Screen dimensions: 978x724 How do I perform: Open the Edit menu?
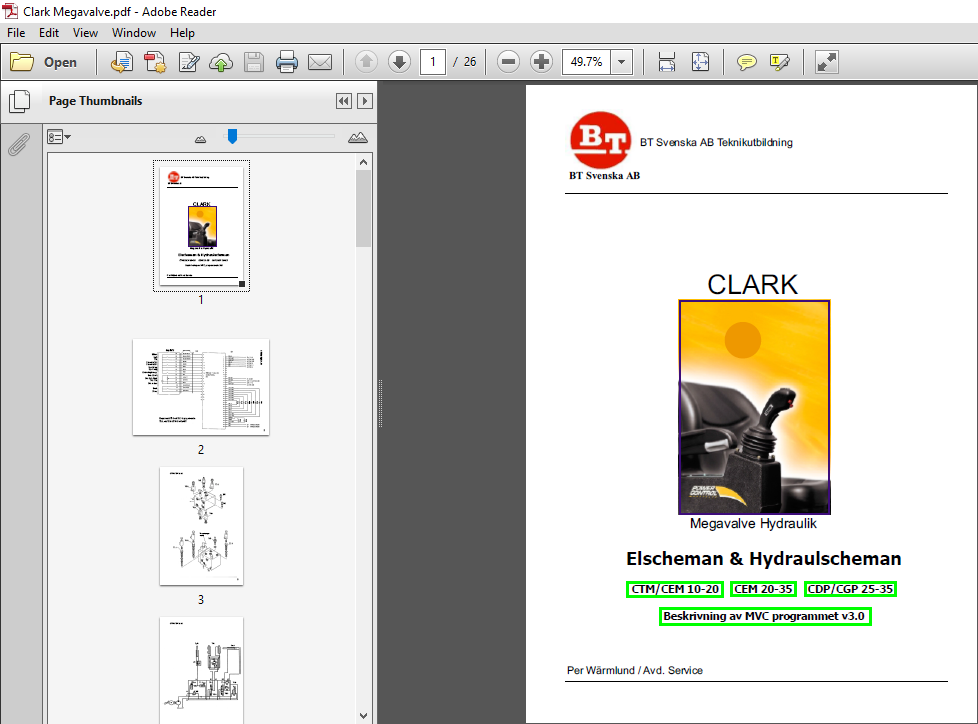point(49,33)
